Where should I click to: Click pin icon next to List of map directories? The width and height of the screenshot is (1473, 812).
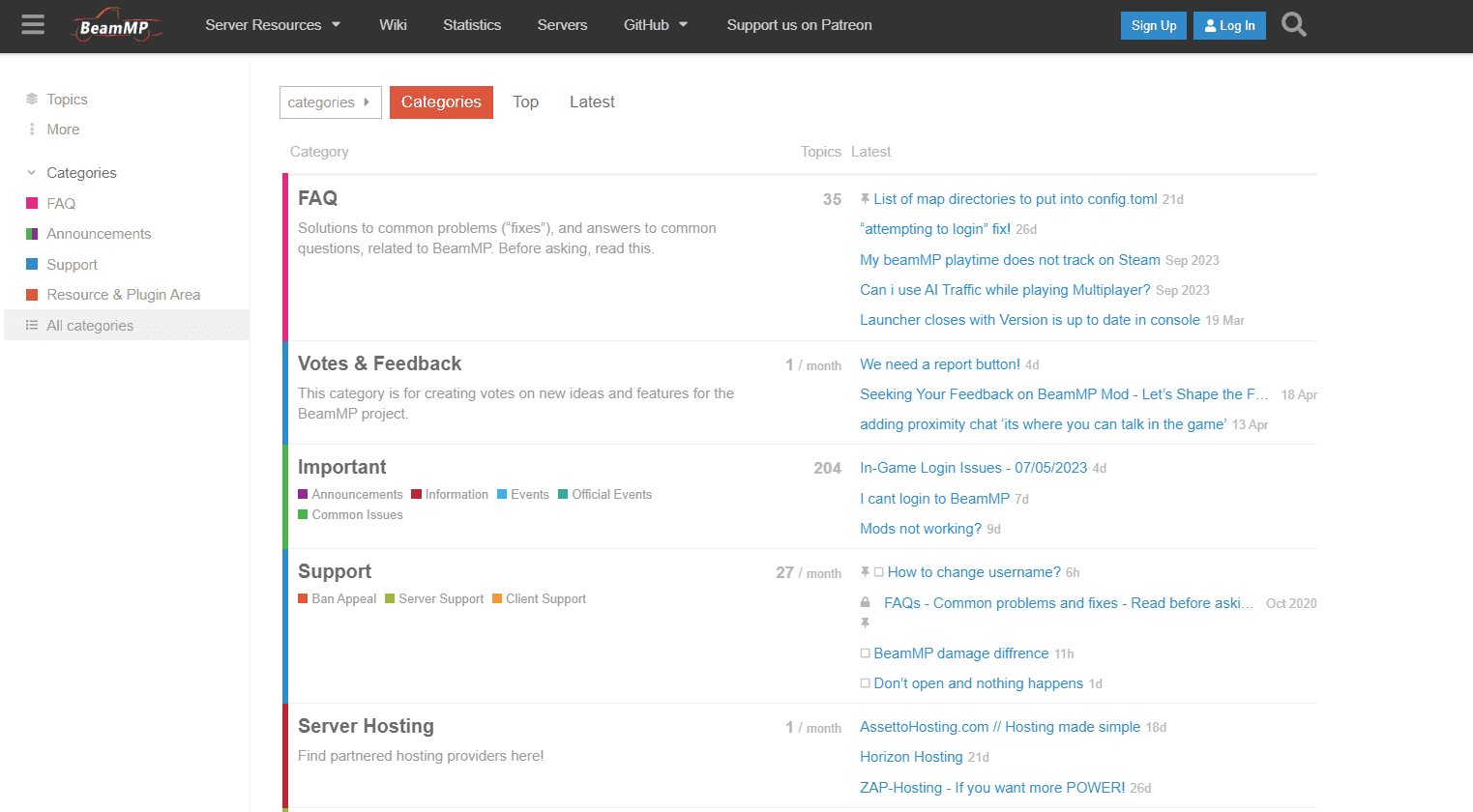tap(865, 199)
